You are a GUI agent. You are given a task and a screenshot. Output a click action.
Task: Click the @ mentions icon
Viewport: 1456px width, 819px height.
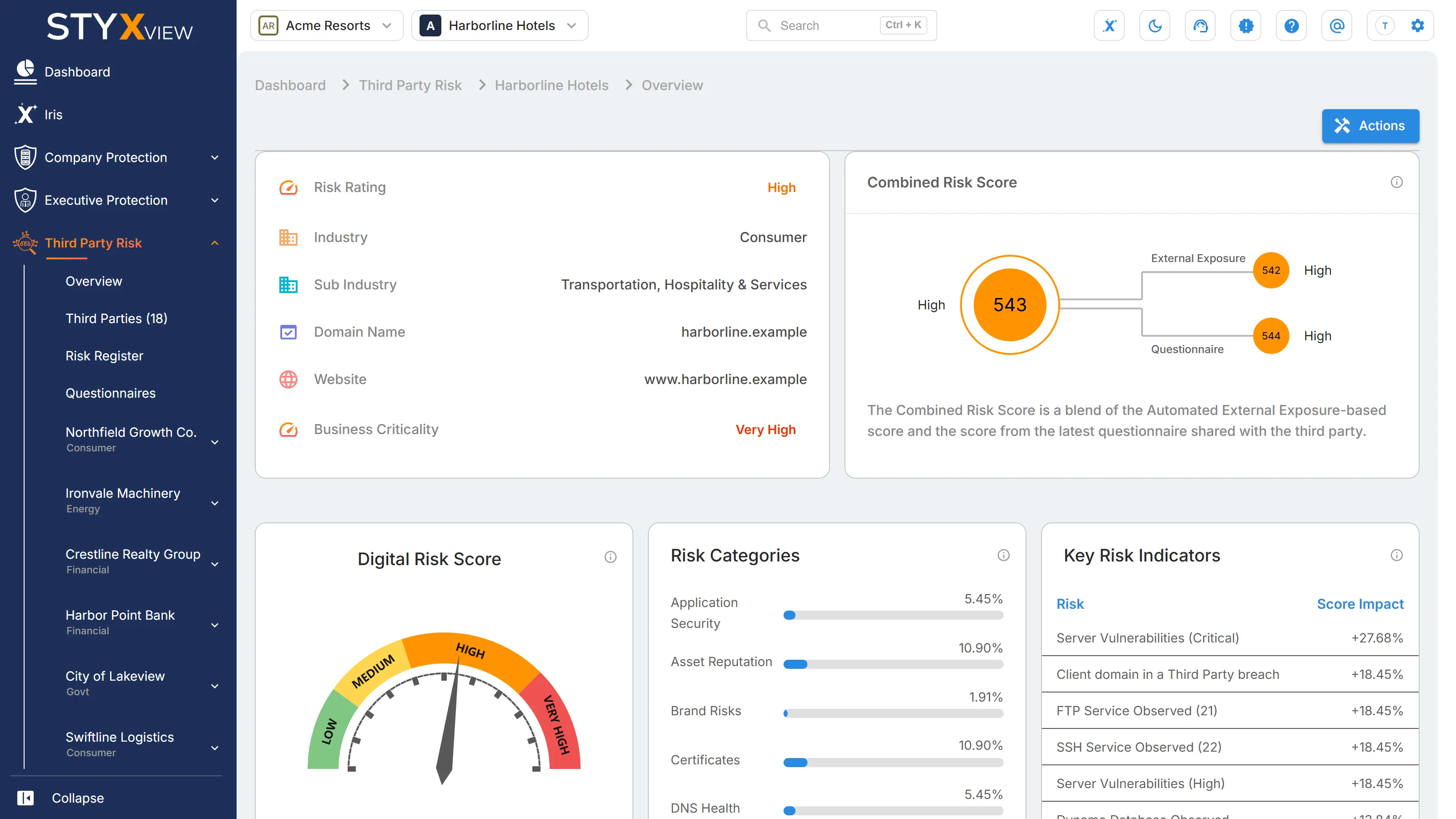[1337, 25]
